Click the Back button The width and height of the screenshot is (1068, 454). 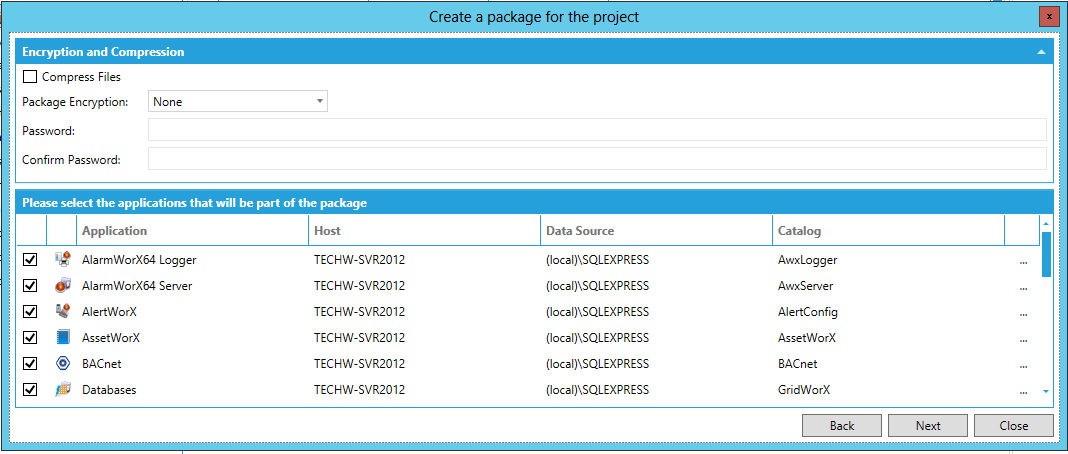(x=842, y=425)
